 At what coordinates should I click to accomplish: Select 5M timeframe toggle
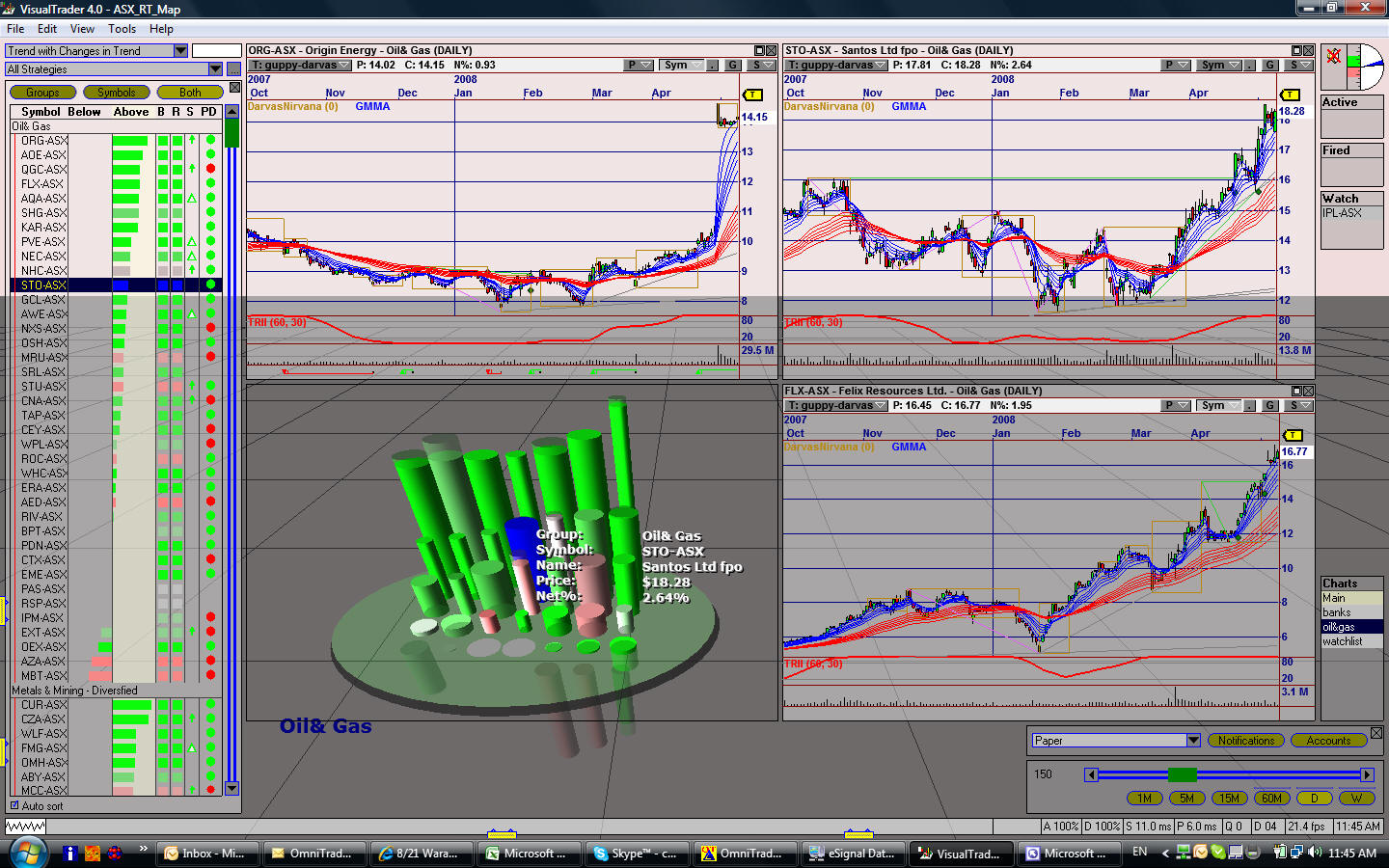point(1187,798)
